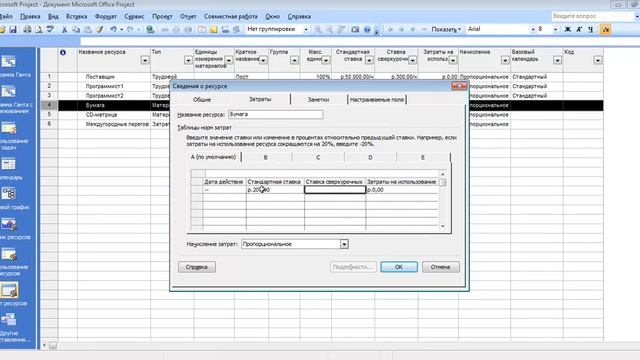Viewport: 640px width, 360px height.
Task: Click the Format Painter brush icon
Action: click(100, 29)
